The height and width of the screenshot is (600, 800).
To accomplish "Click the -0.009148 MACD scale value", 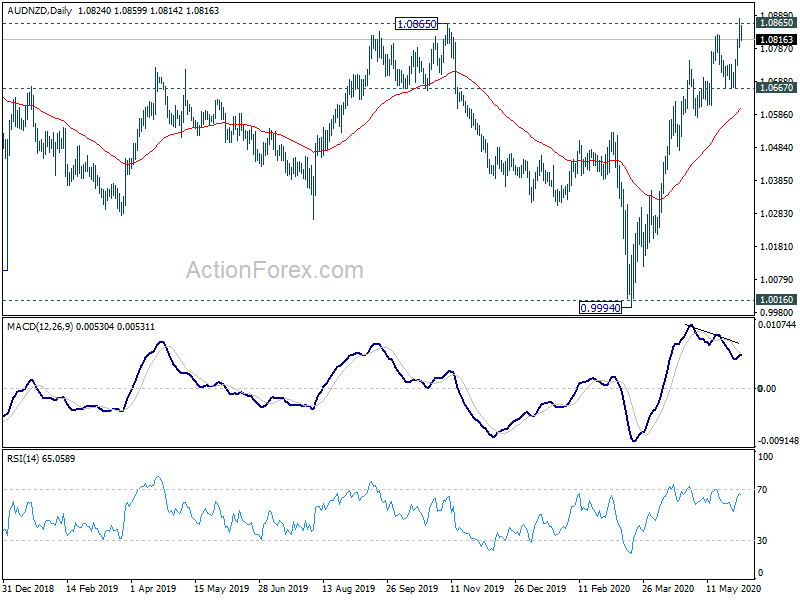I will tap(778, 440).
